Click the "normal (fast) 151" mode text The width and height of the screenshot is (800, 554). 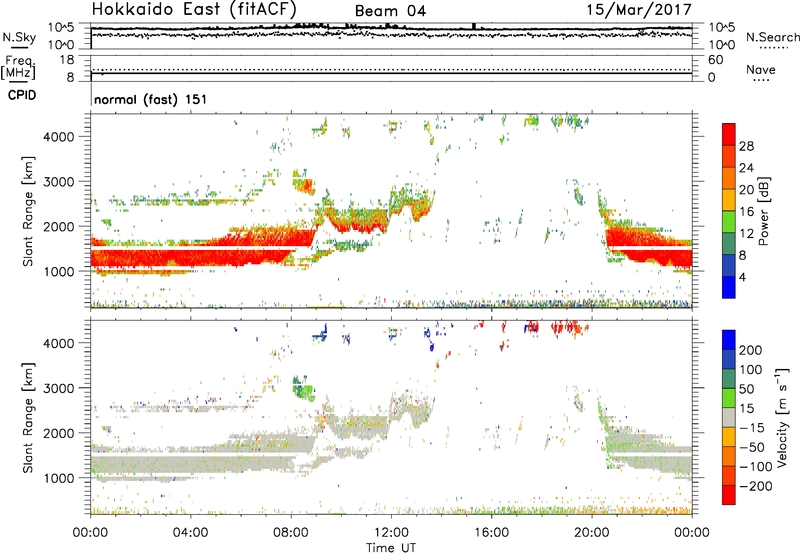[x=151, y=99]
